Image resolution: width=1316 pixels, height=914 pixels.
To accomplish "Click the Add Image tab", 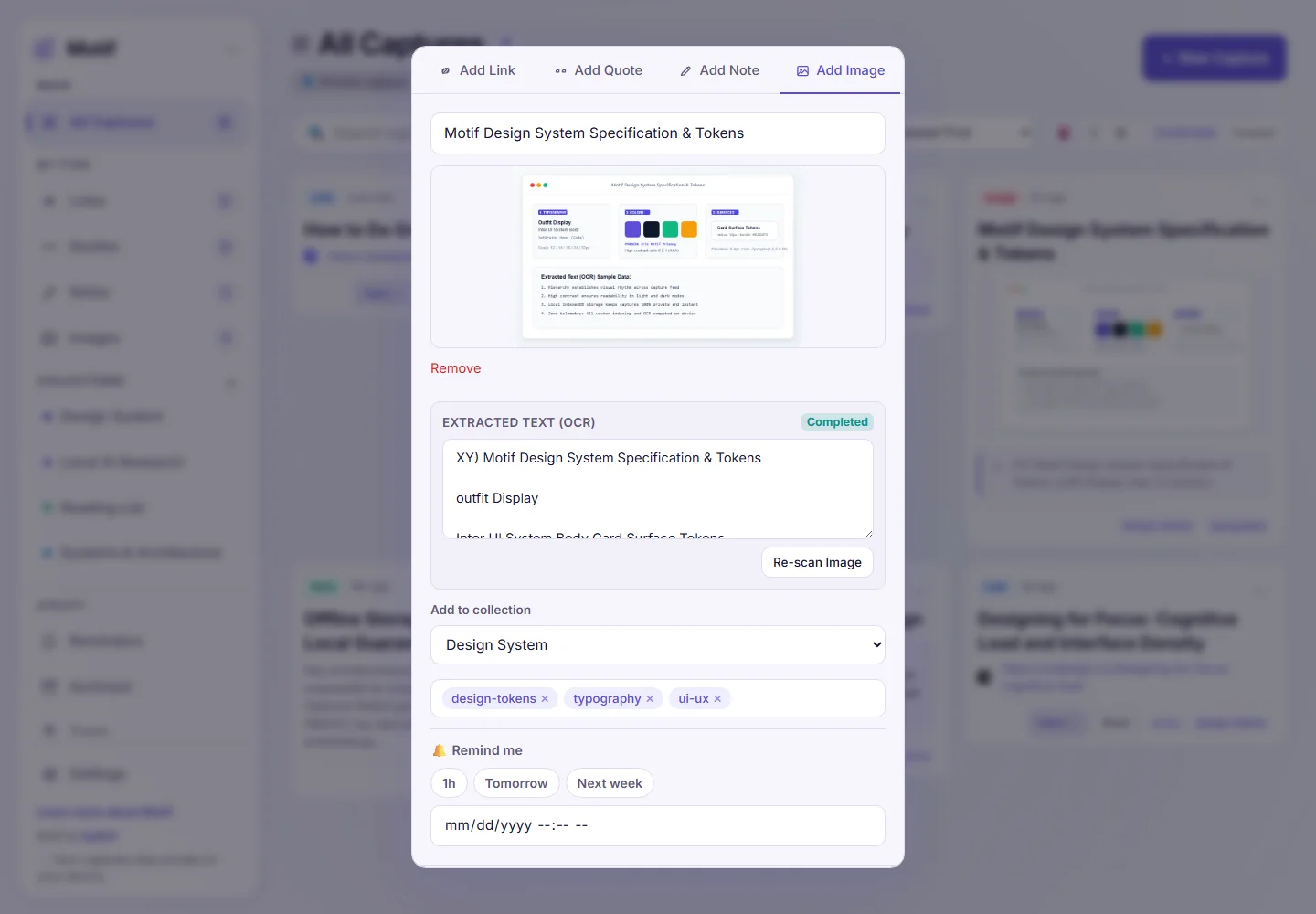I will click(x=840, y=70).
